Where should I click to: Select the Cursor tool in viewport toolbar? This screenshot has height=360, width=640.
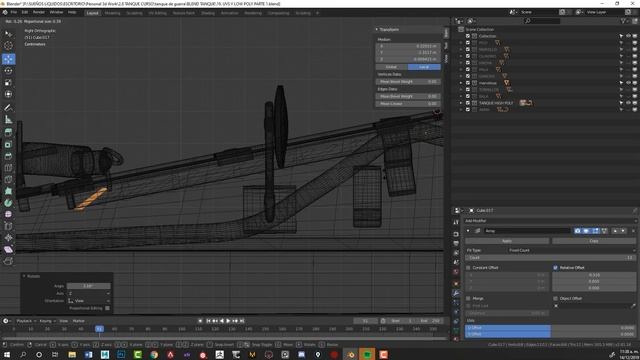coord(8,46)
